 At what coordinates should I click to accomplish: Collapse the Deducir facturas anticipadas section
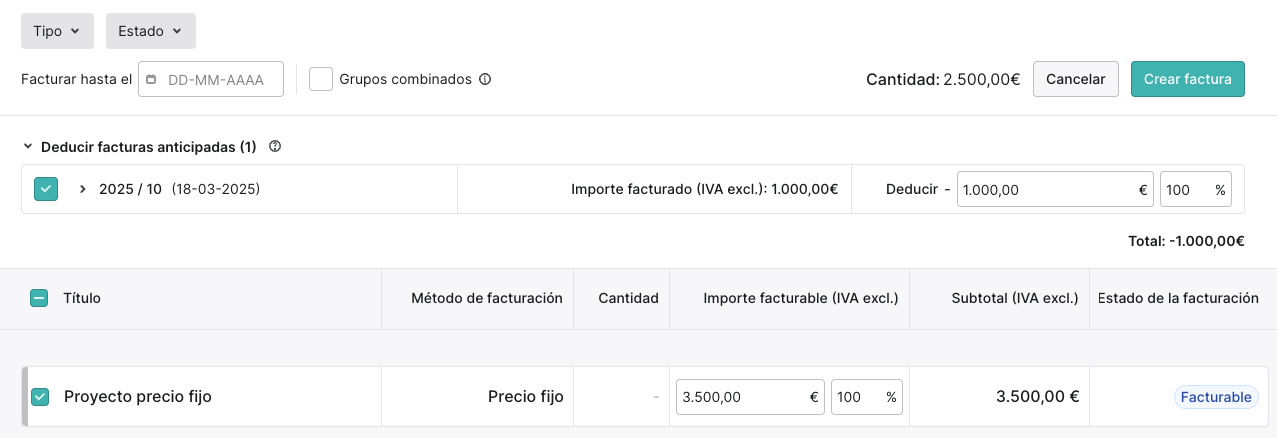(x=28, y=147)
